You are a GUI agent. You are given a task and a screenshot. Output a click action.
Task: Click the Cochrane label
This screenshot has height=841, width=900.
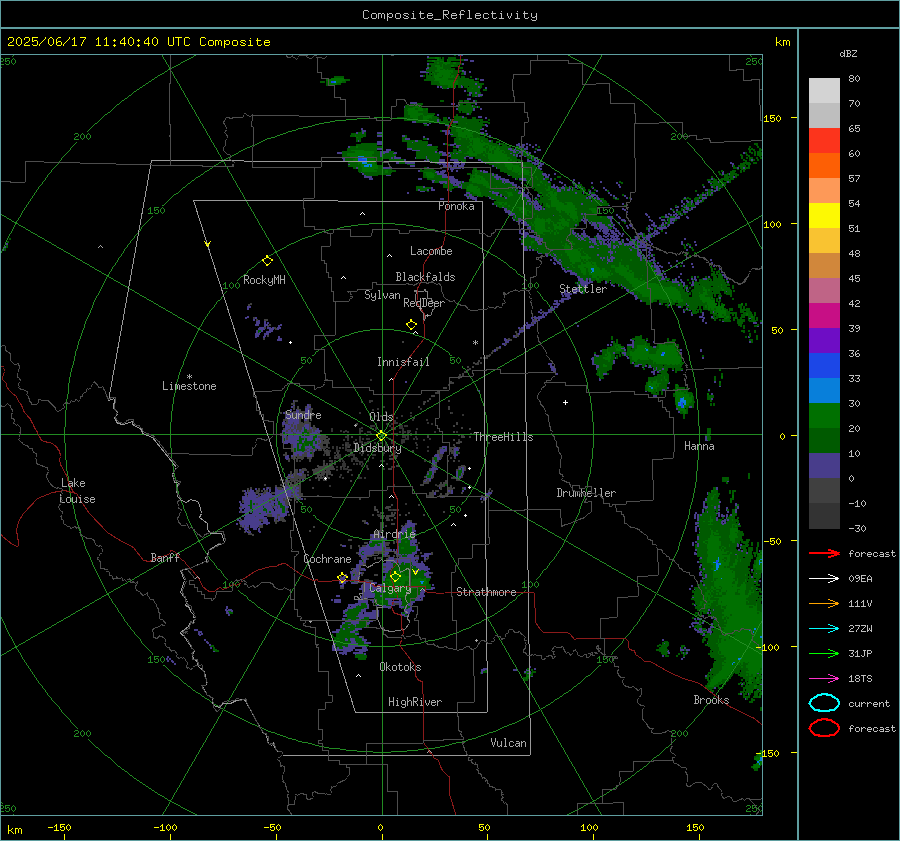(x=327, y=559)
